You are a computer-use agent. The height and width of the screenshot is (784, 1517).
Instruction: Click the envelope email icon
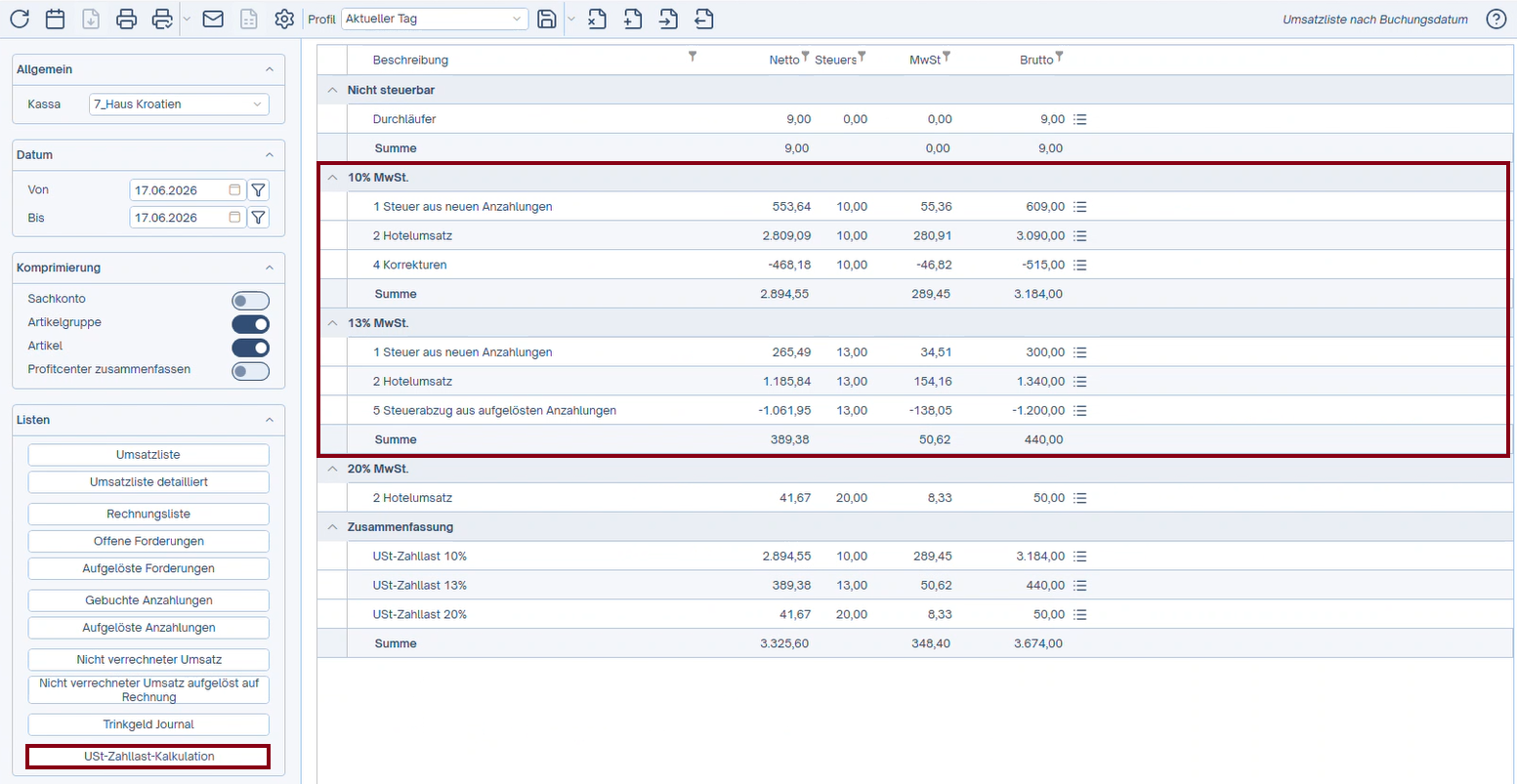coord(213,19)
